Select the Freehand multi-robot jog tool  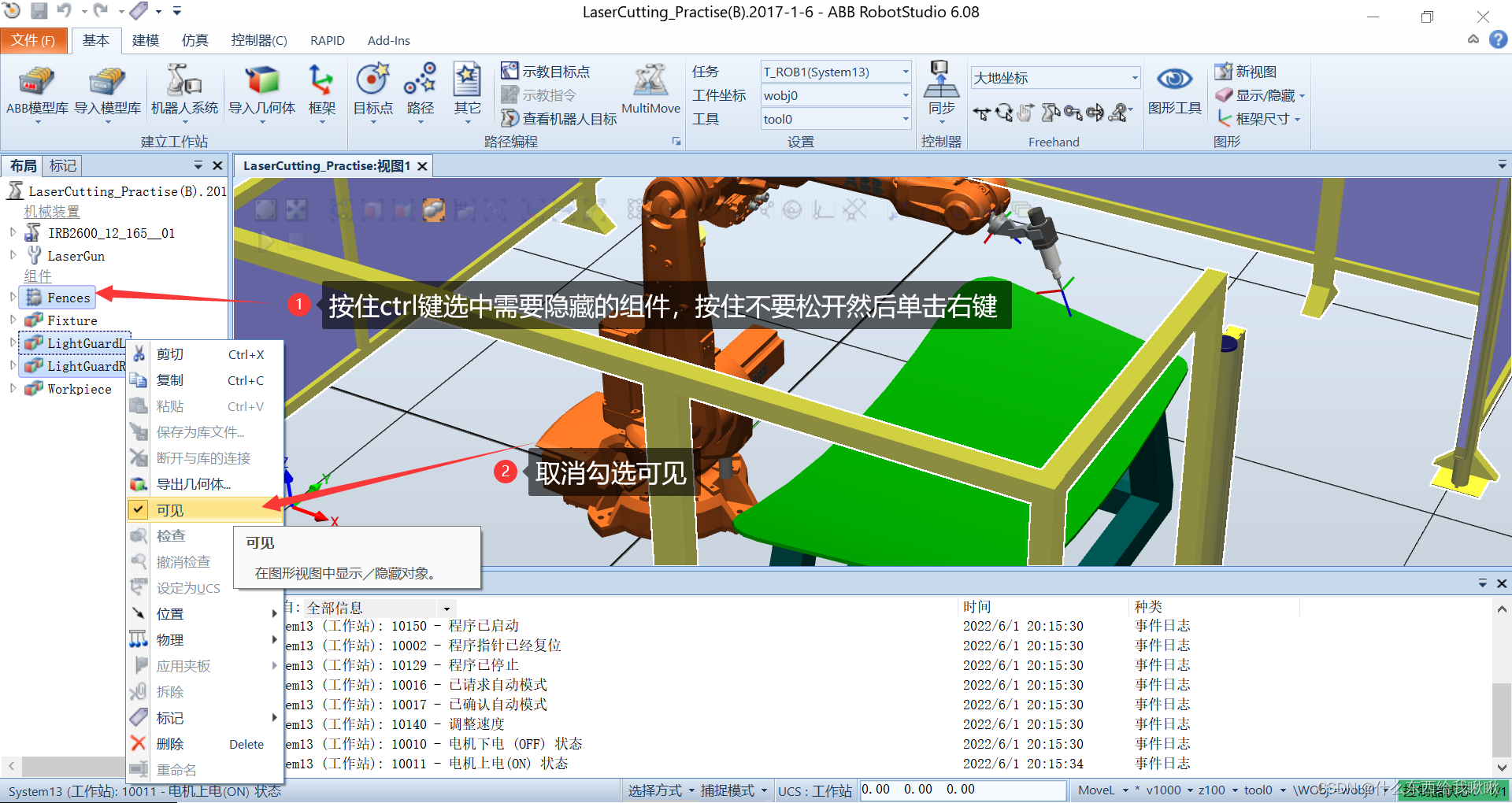pyautogui.click(x=1120, y=113)
